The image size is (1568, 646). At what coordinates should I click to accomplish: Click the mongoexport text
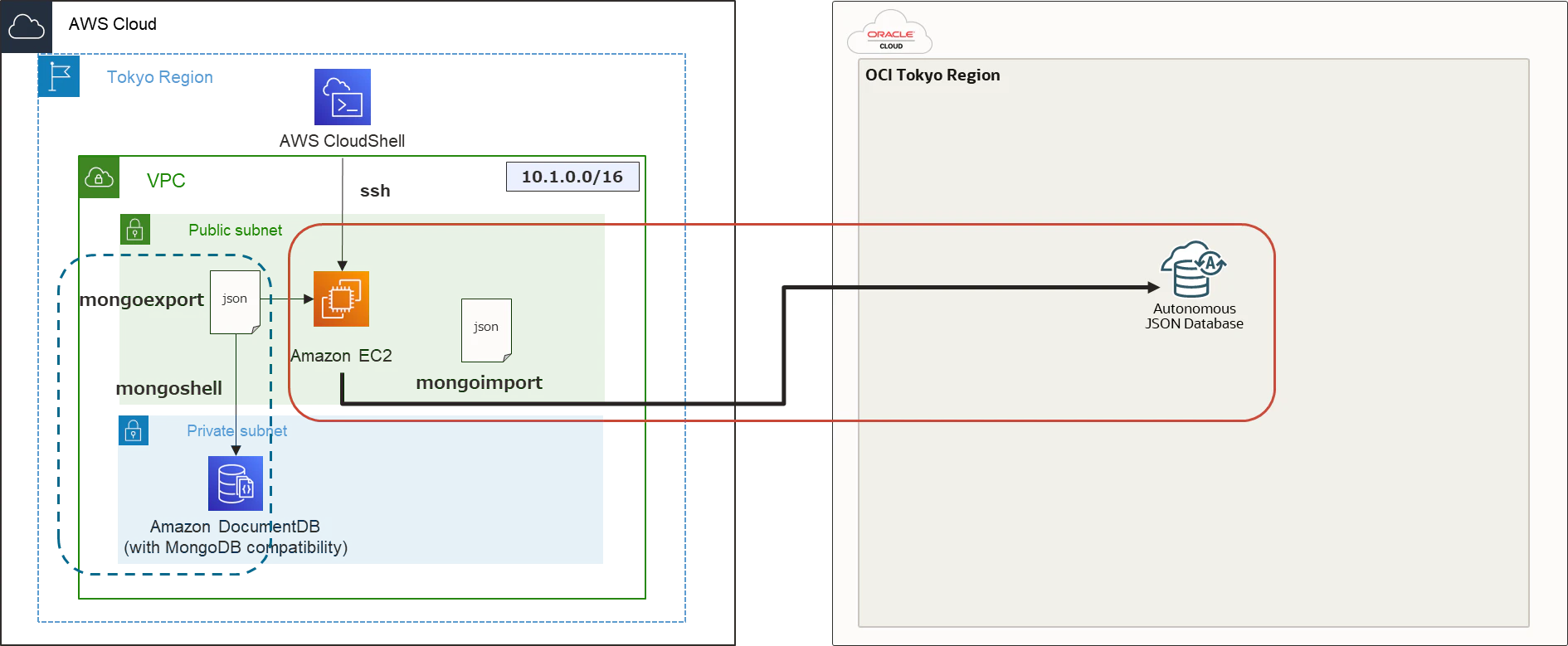[x=142, y=299]
